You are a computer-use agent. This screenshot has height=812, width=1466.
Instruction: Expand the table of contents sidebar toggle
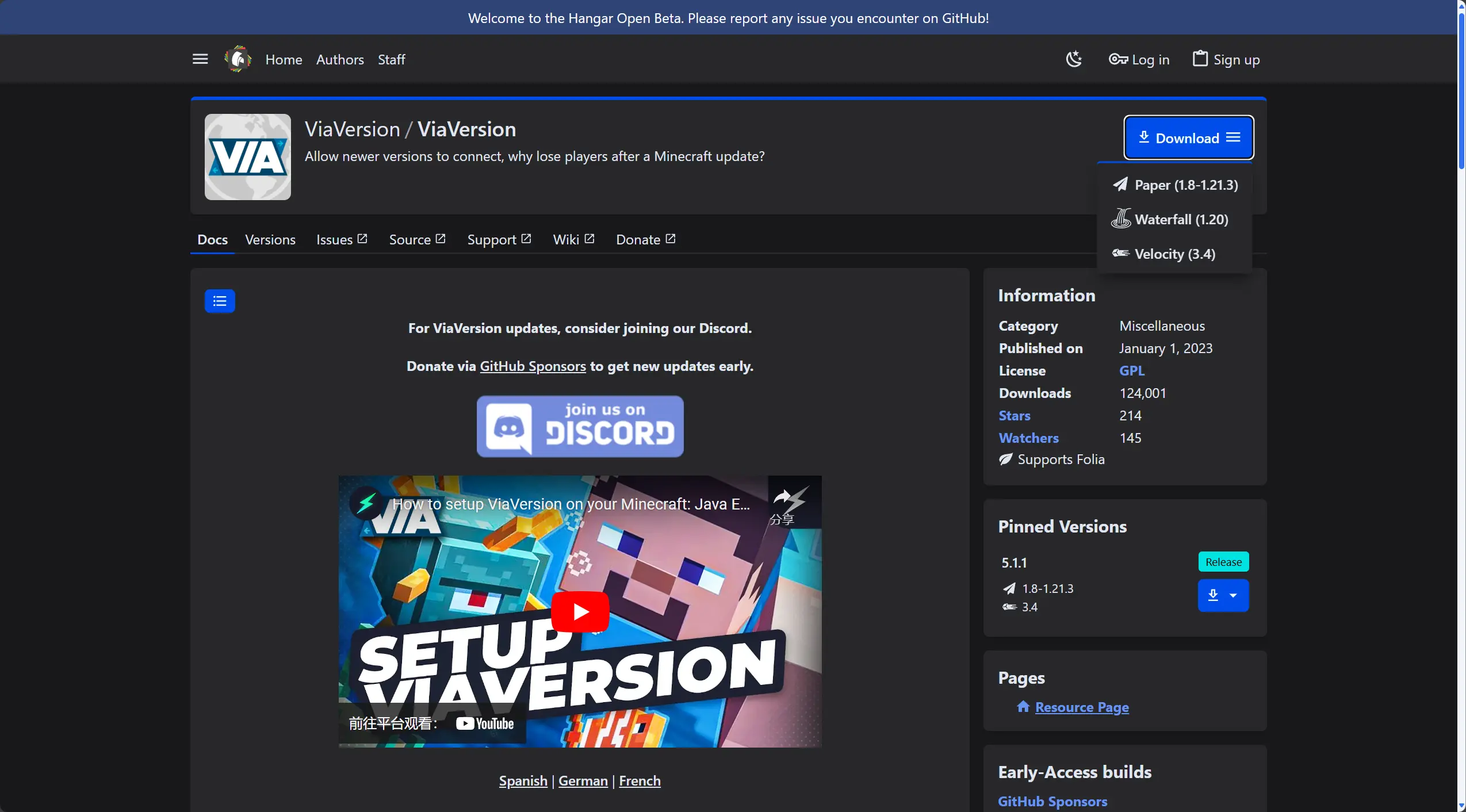[220, 300]
